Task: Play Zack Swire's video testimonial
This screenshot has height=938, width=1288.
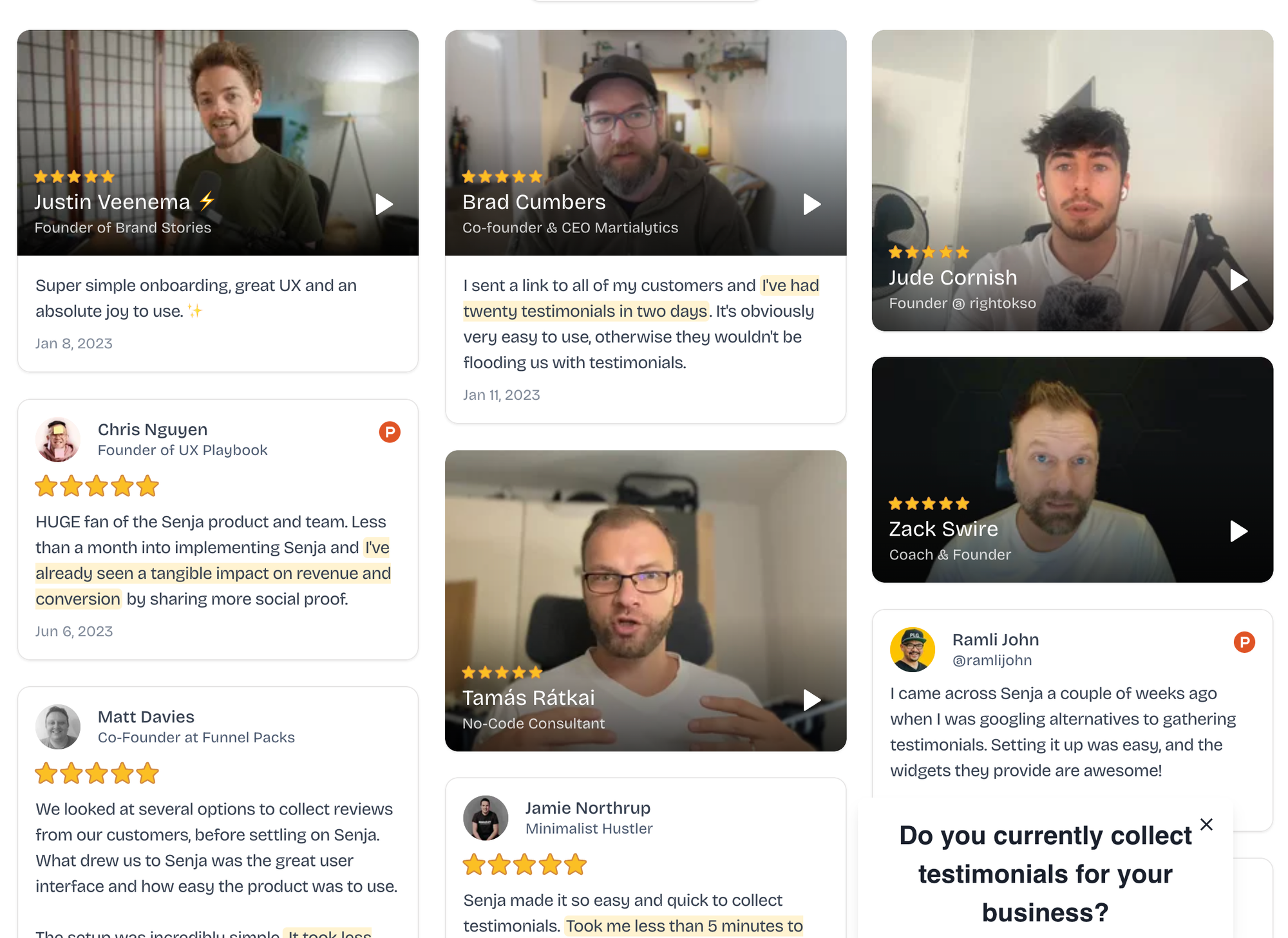Action: click(x=1238, y=531)
